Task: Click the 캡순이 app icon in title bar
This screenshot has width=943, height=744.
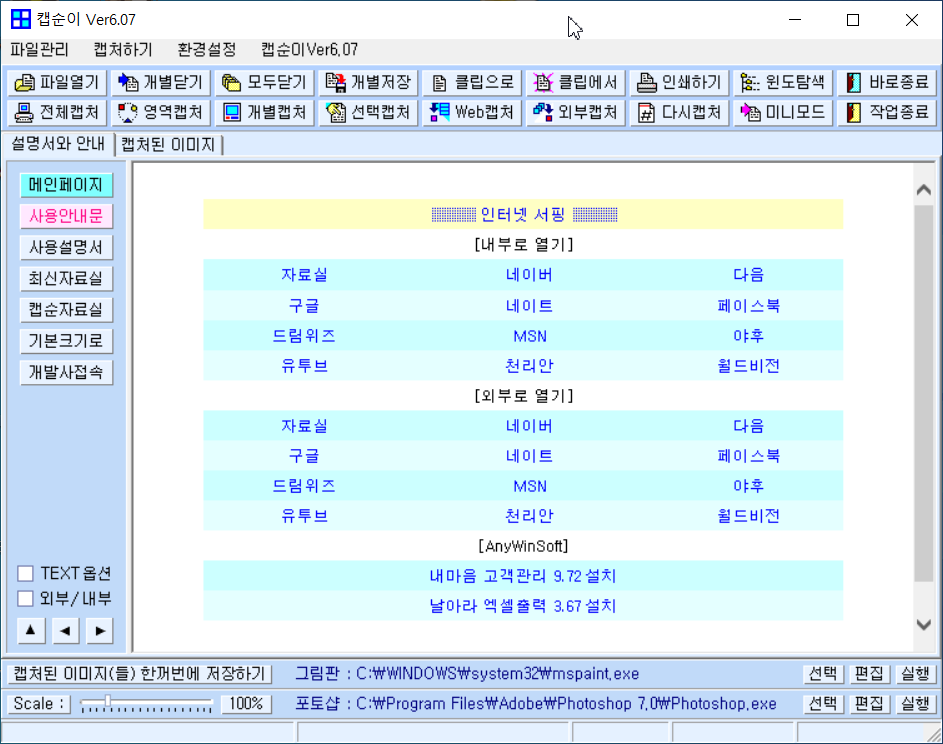Action: coord(20,19)
